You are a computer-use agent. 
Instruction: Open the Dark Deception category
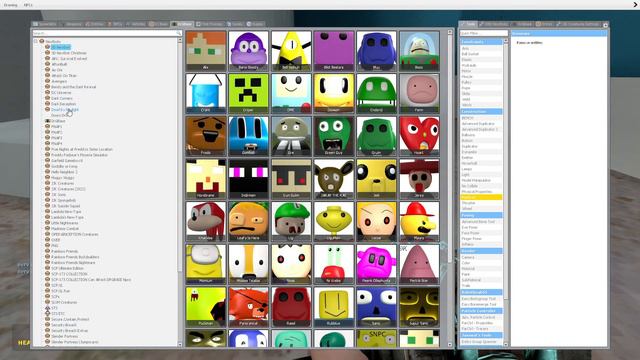click(x=63, y=104)
